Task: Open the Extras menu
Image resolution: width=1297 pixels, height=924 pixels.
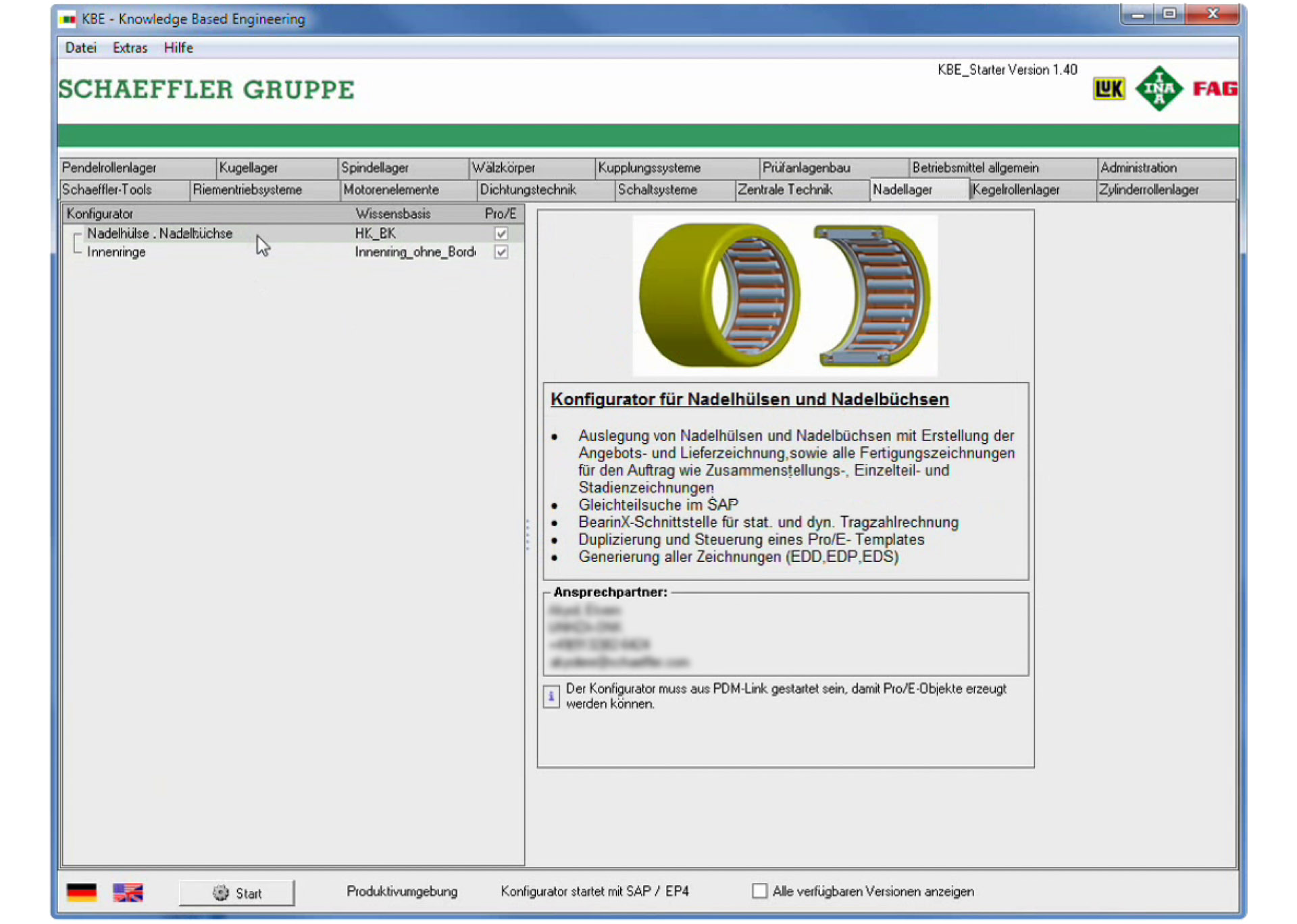Action: pos(130,48)
